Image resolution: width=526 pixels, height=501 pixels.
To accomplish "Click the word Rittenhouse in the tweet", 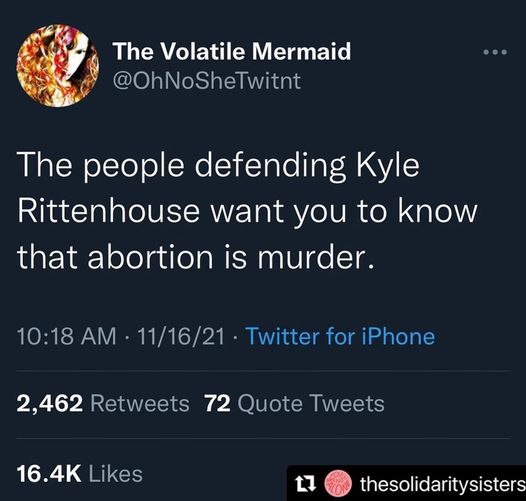I will tap(108, 212).
